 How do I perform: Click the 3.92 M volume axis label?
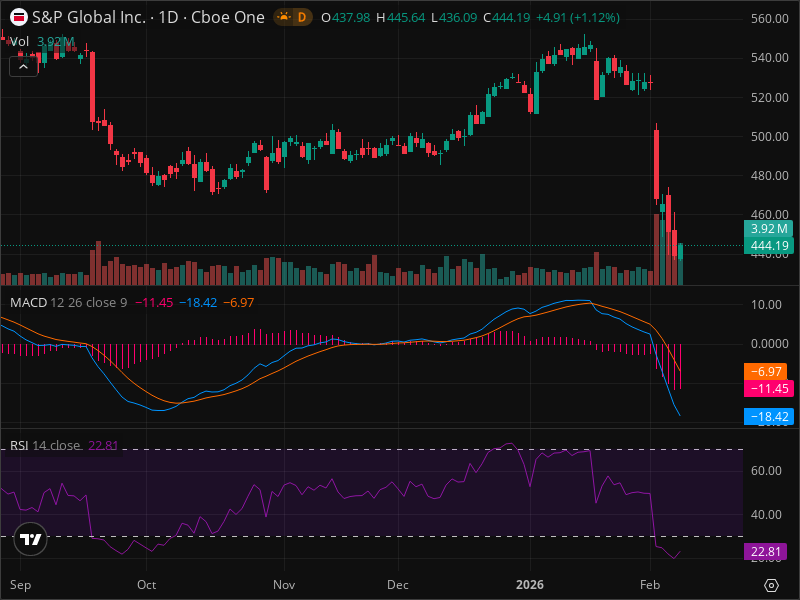tap(769, 229)
